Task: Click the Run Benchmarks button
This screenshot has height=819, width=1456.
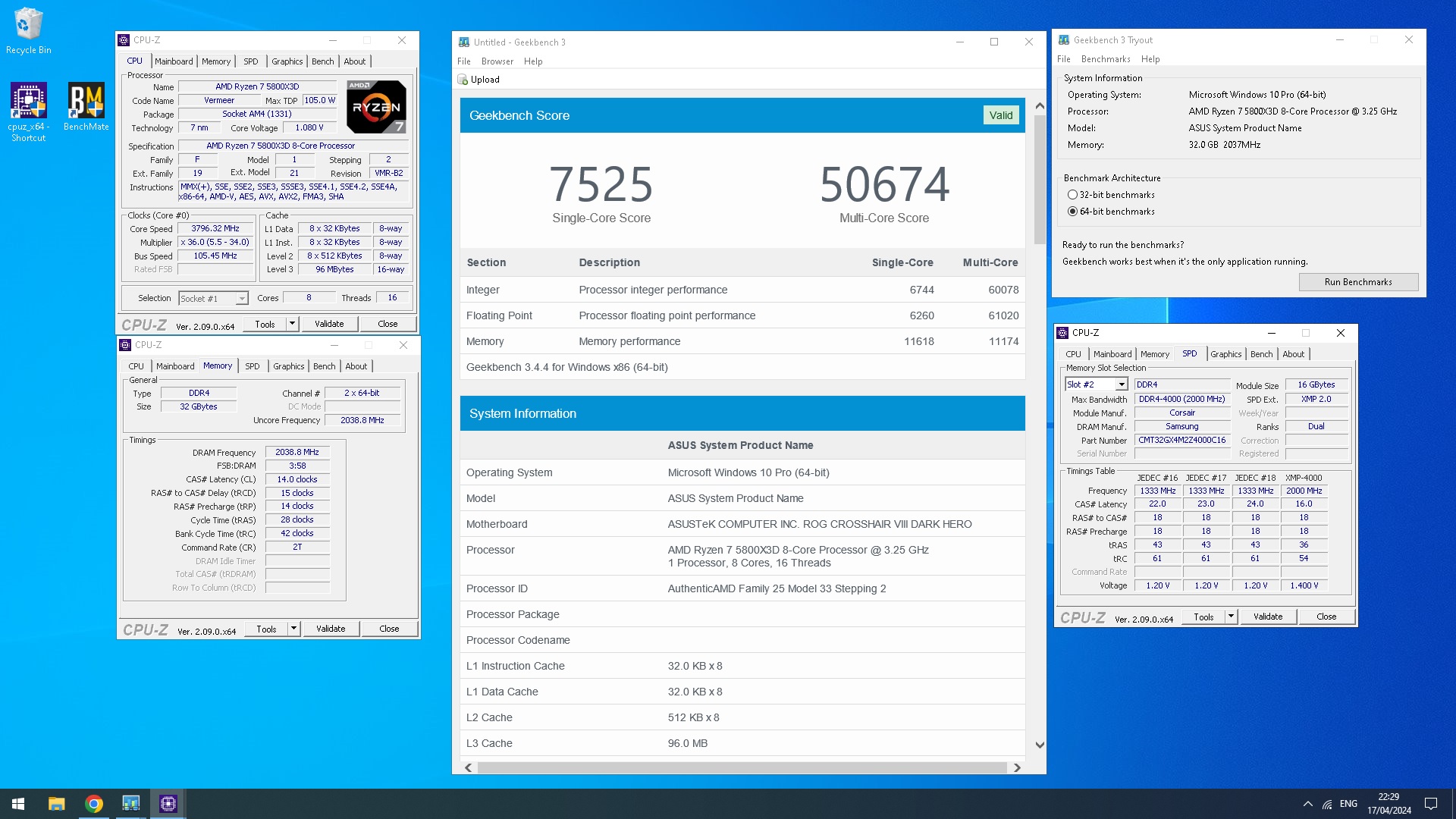Action: tap(1358, 282)
